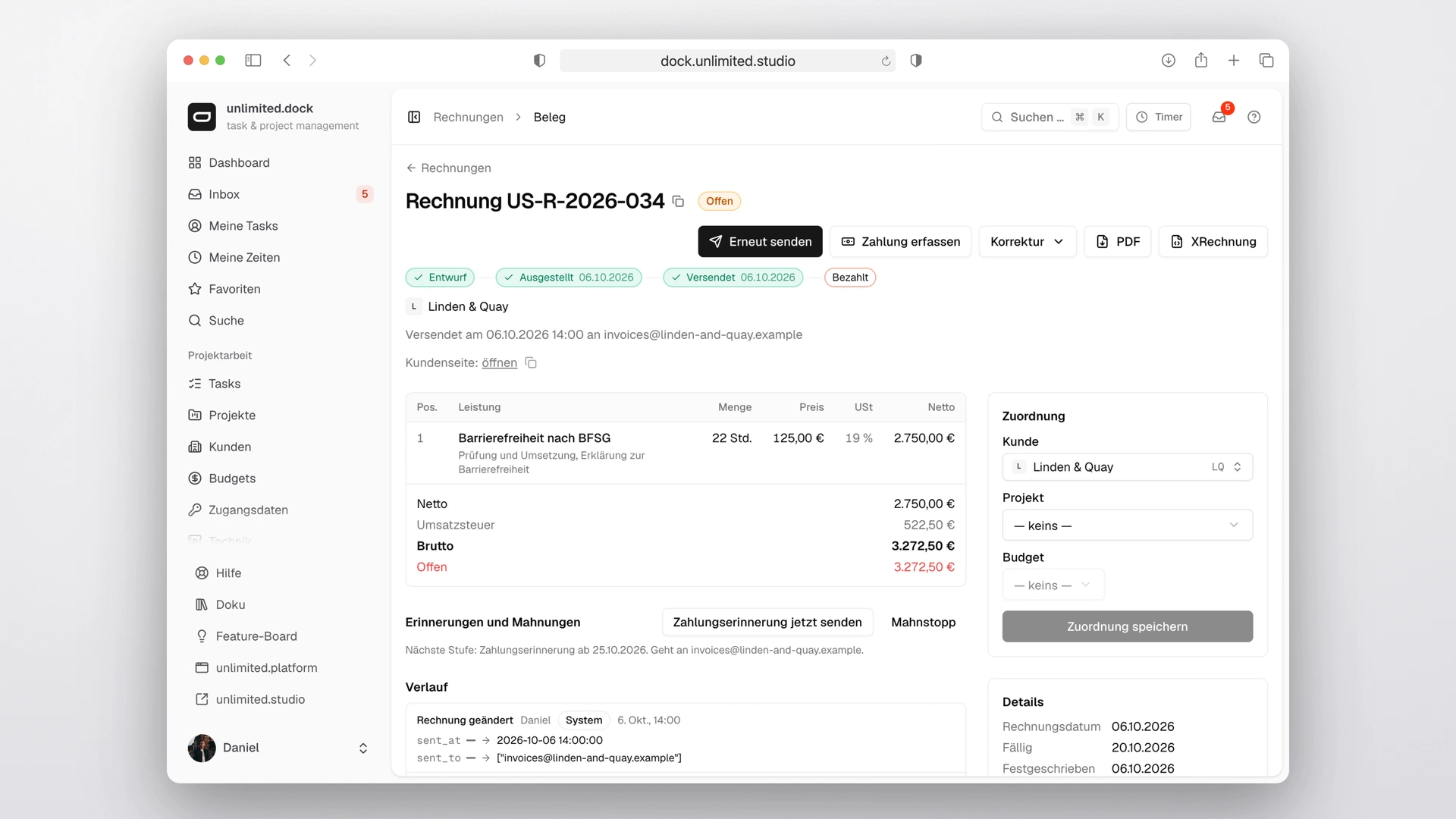Open the notifications inbox with badge 5
The width and height of the screenshot is (1456, 819).
tap(1219, 117)
